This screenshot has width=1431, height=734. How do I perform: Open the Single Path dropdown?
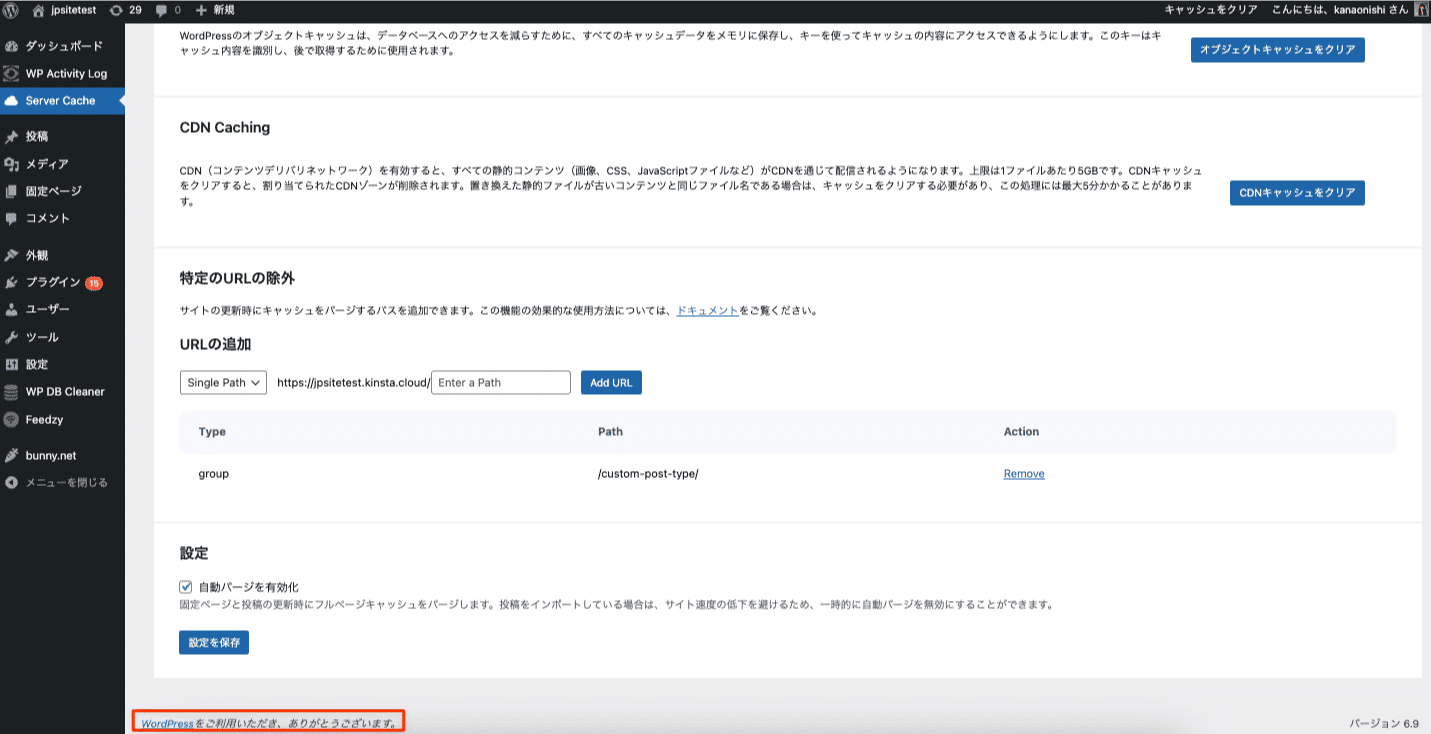point(222,381)
